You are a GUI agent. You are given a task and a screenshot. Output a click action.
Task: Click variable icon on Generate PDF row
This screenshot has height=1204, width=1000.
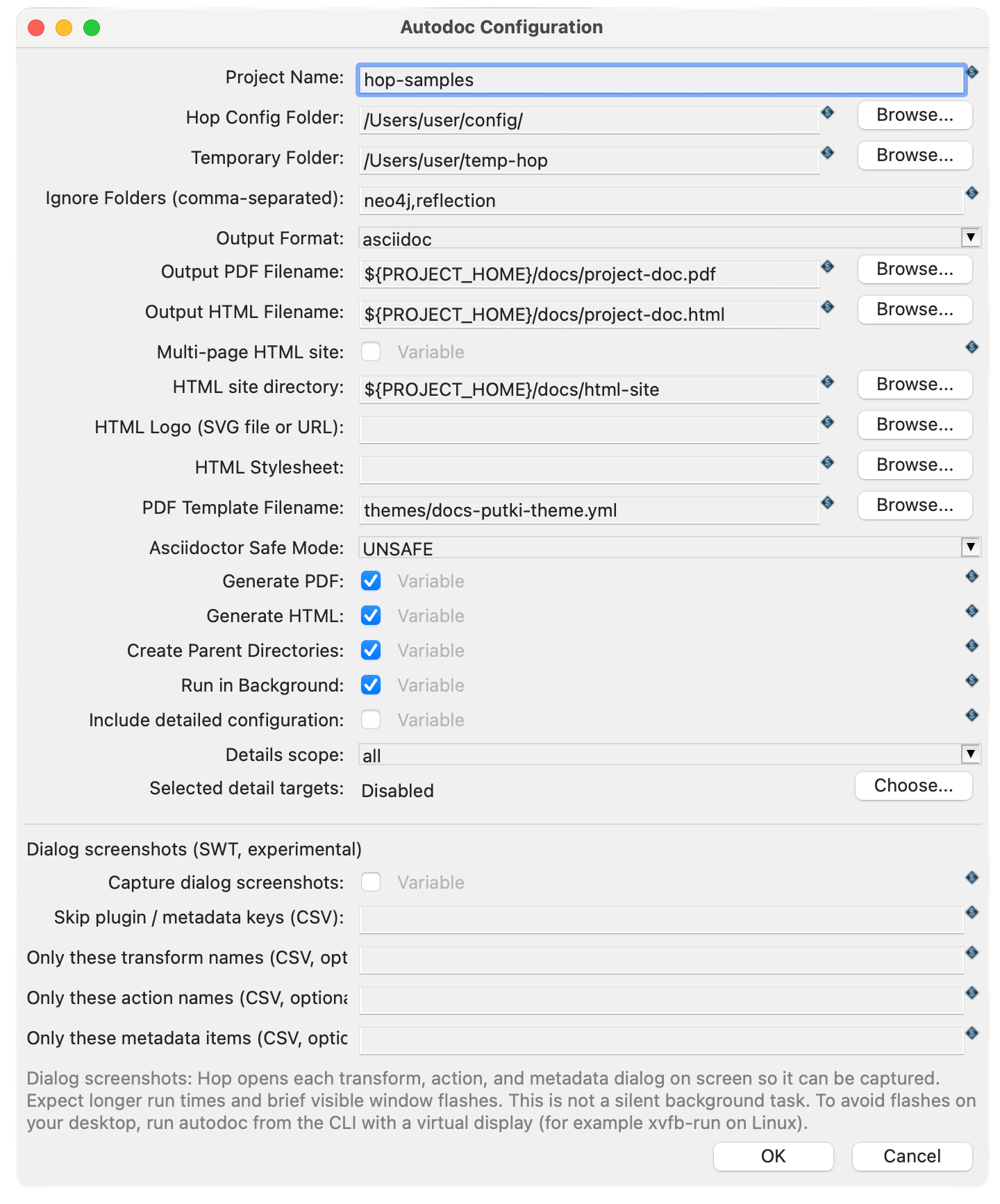point(972,576)
